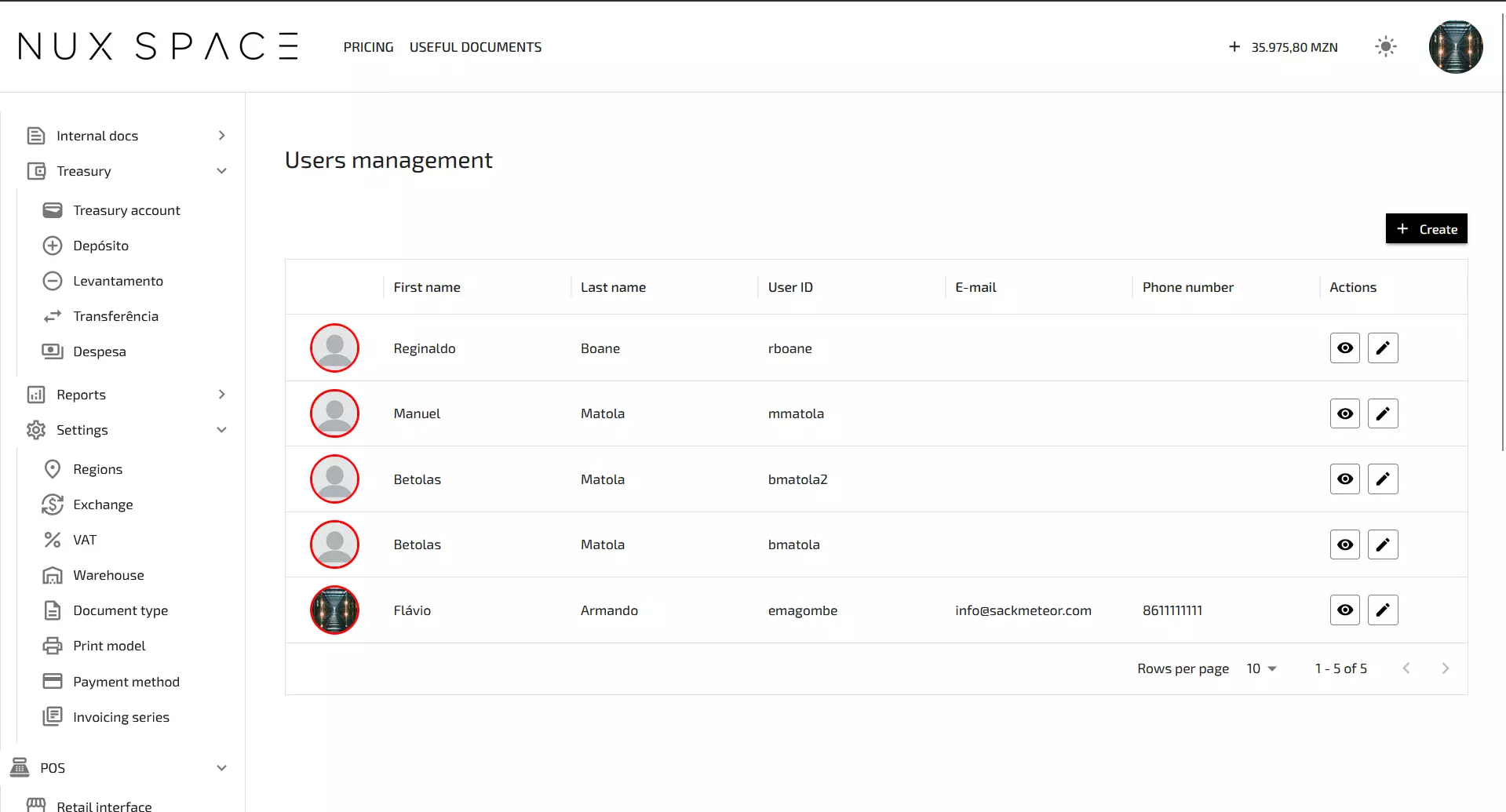The width and height of the screenshot is (1506, 812).
Task: Collapse the Settings section chevron
Action: click(x=222, y=430)
